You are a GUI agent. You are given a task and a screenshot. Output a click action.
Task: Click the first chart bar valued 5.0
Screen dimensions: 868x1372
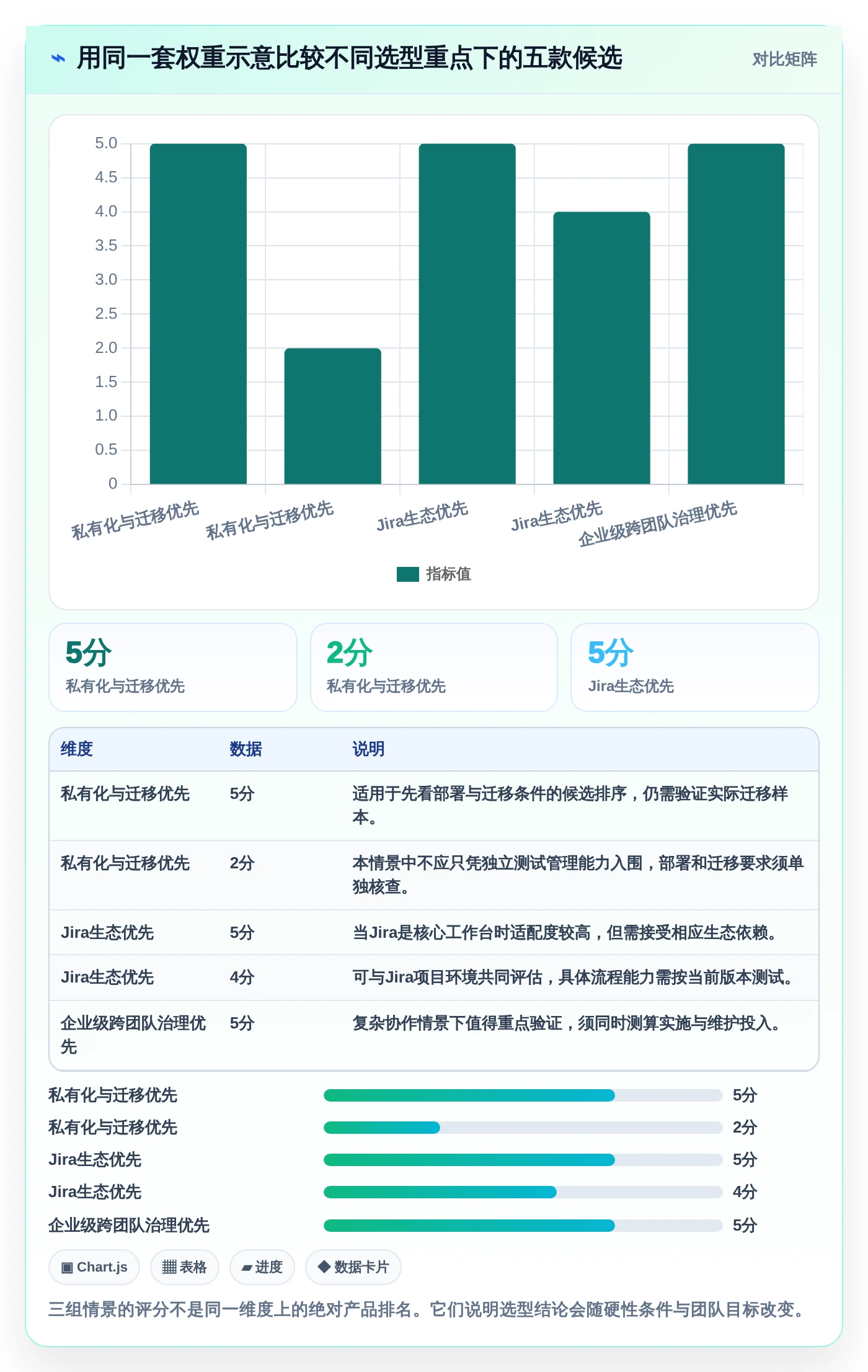tap(198, 314)
